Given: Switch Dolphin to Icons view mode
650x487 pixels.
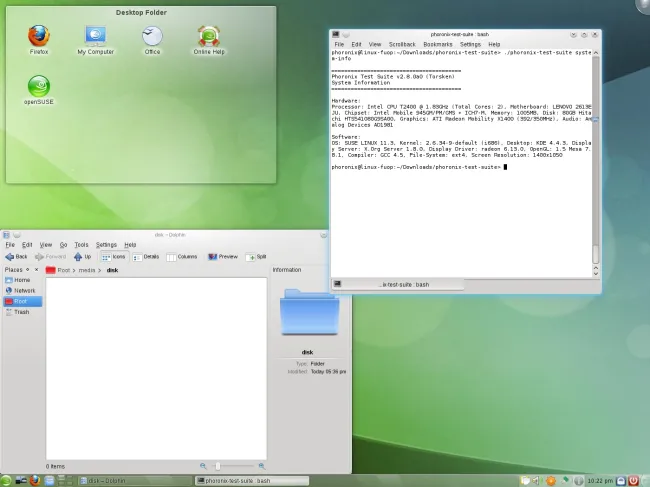Looking at the screenshot, I should 114,257.
